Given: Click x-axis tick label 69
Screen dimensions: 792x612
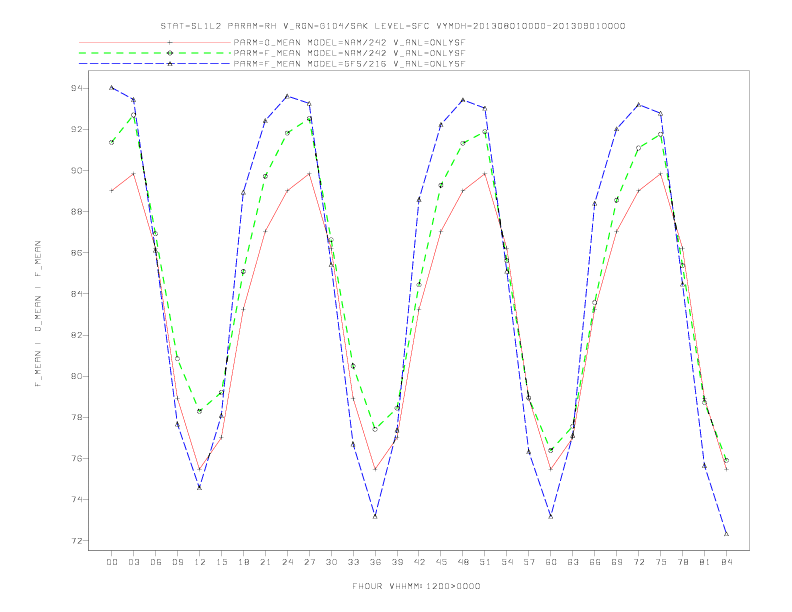Looking at the screenshot, I should coord(617,562).
